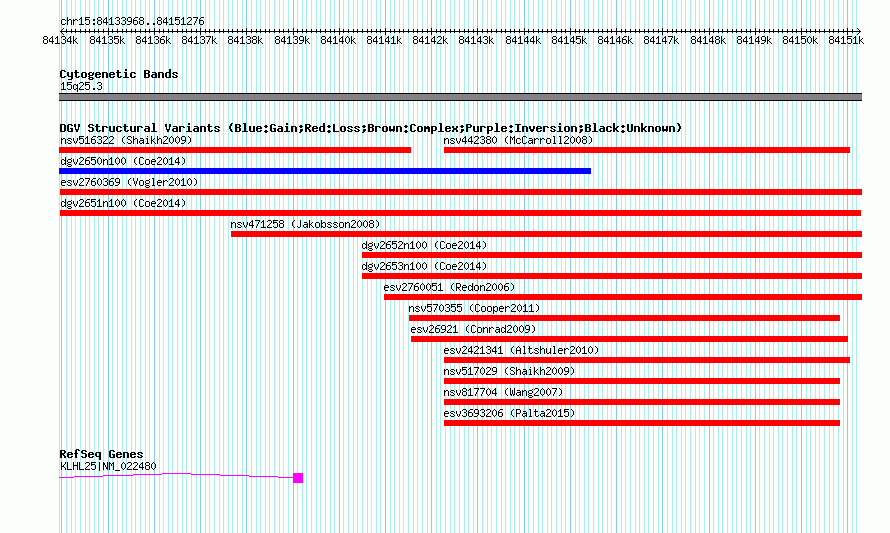Select the red bar under nsv516322
This screenshot has height=533, width=890.
[x=235, y=150]
